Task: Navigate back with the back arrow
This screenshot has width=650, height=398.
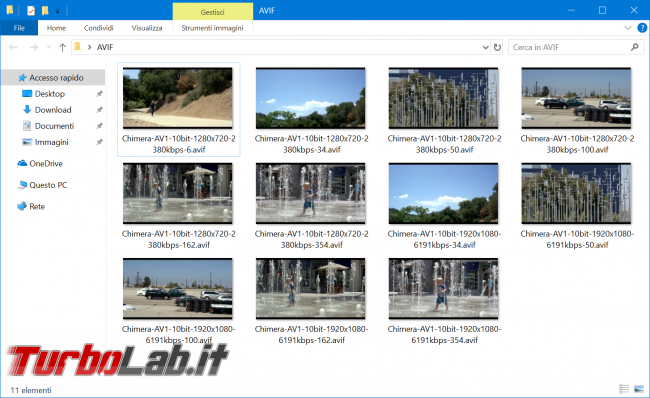Action: [13, 47]
